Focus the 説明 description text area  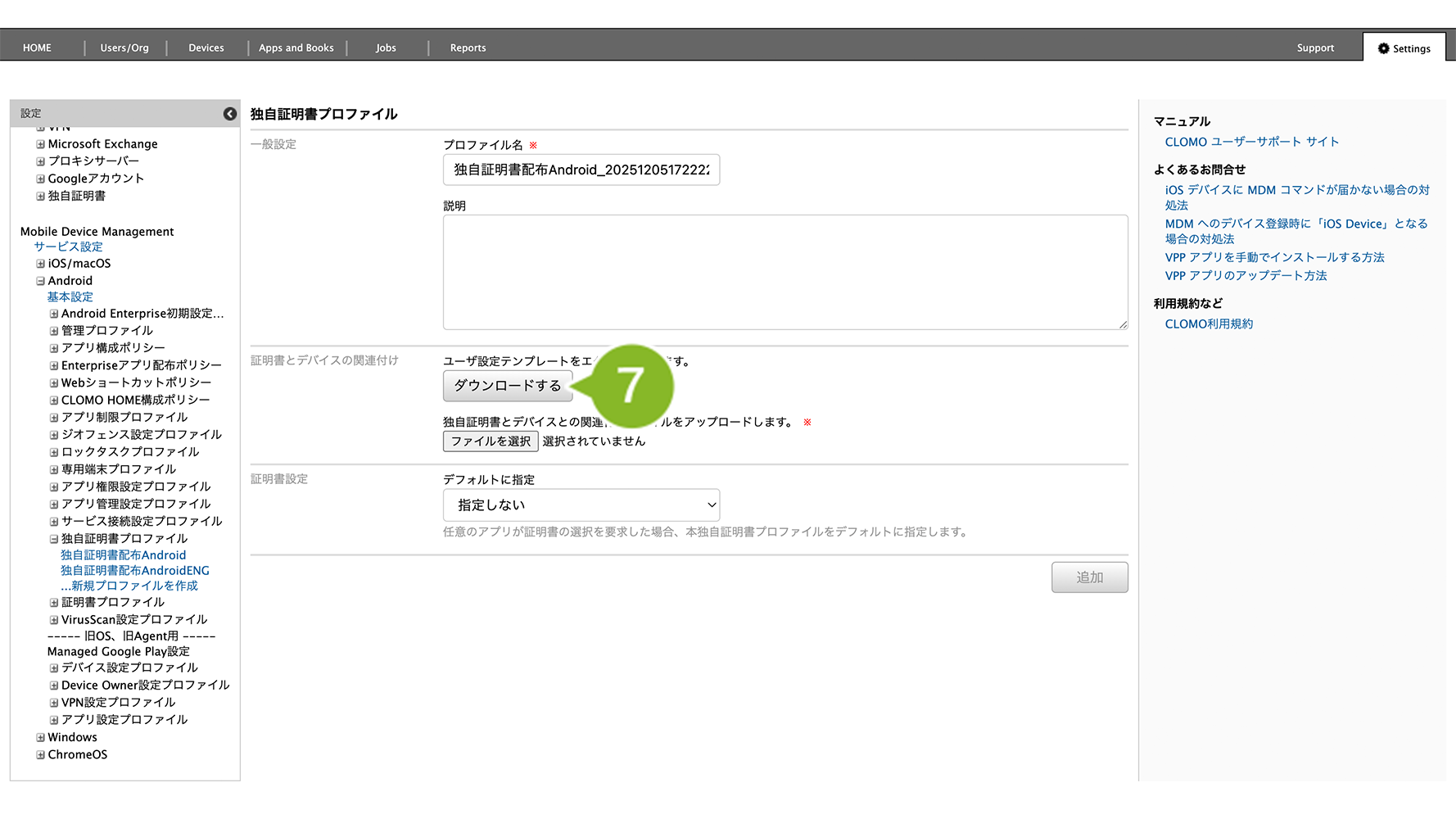(785, 273)
